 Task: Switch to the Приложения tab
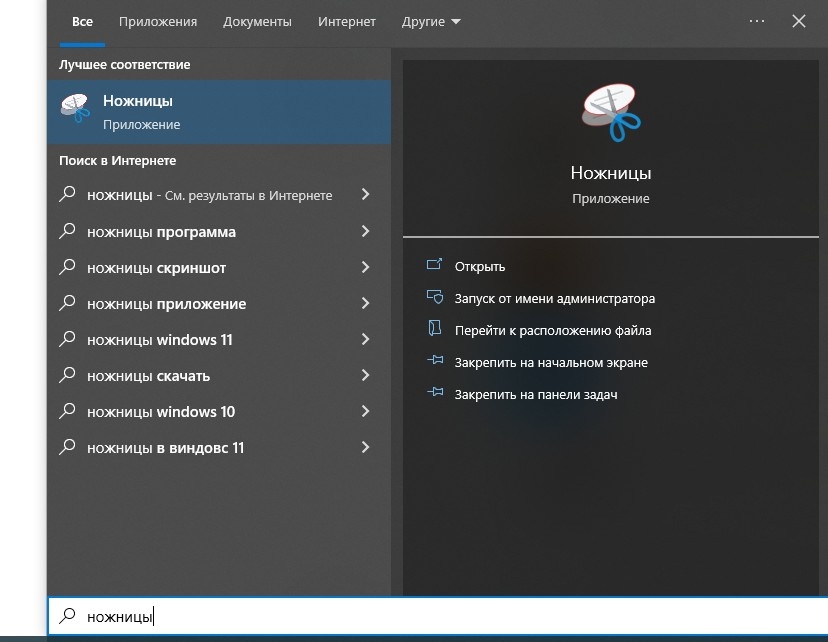click(x=158, y=22)
